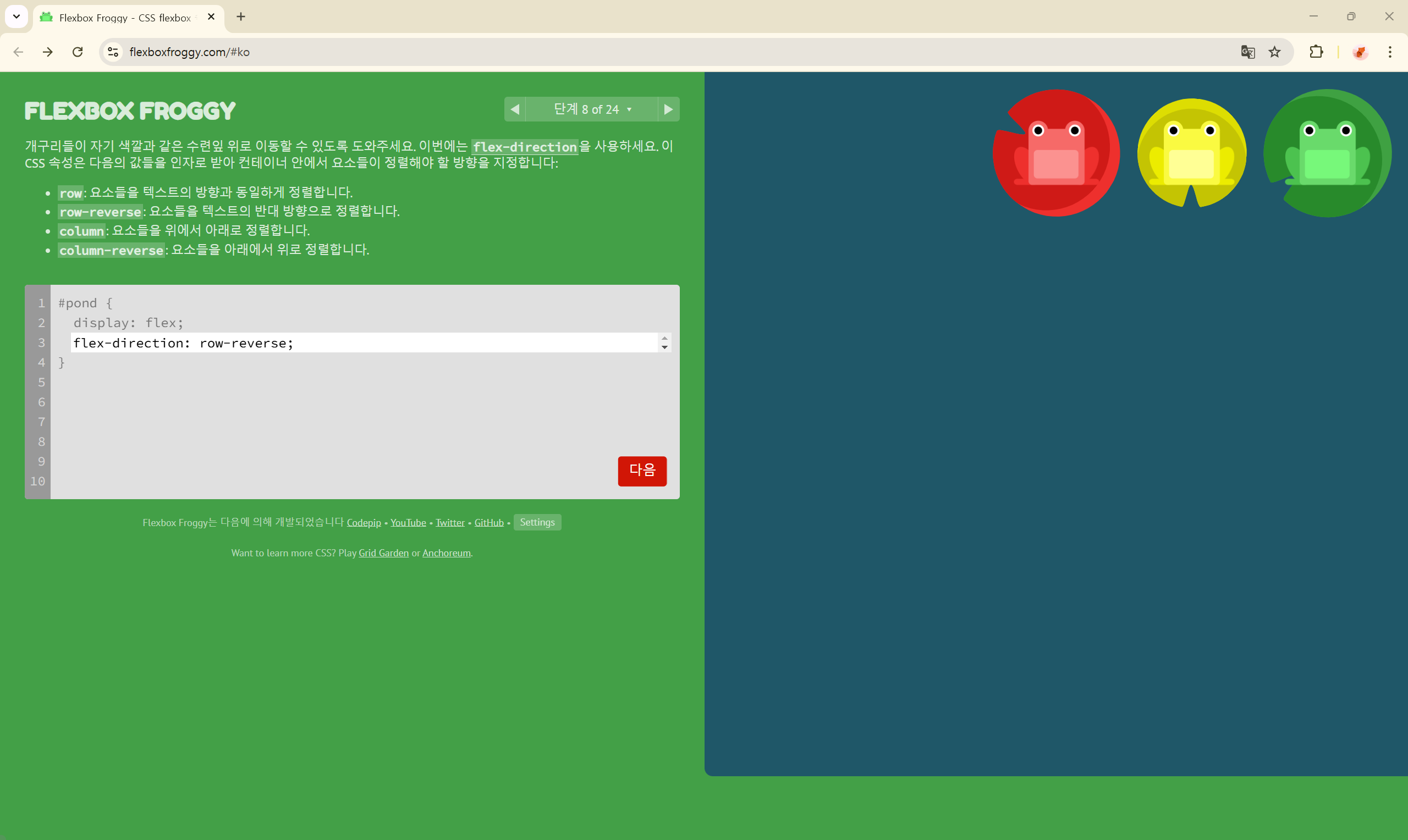
Task: Click the flex-direction code input line
Action: (x=362, y=343)
